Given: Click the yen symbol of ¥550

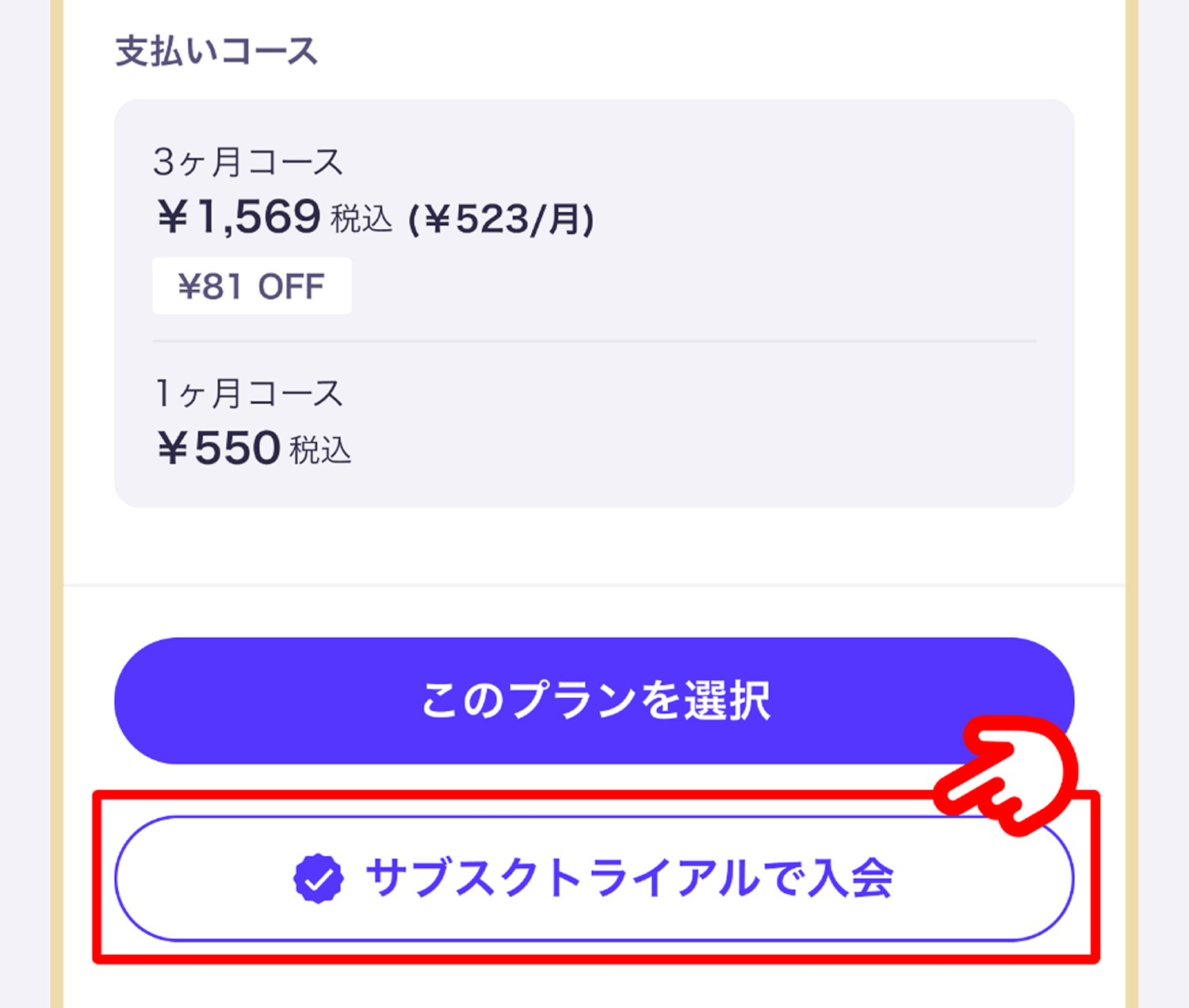Looking at the screenshot, I should pos(172,449).
